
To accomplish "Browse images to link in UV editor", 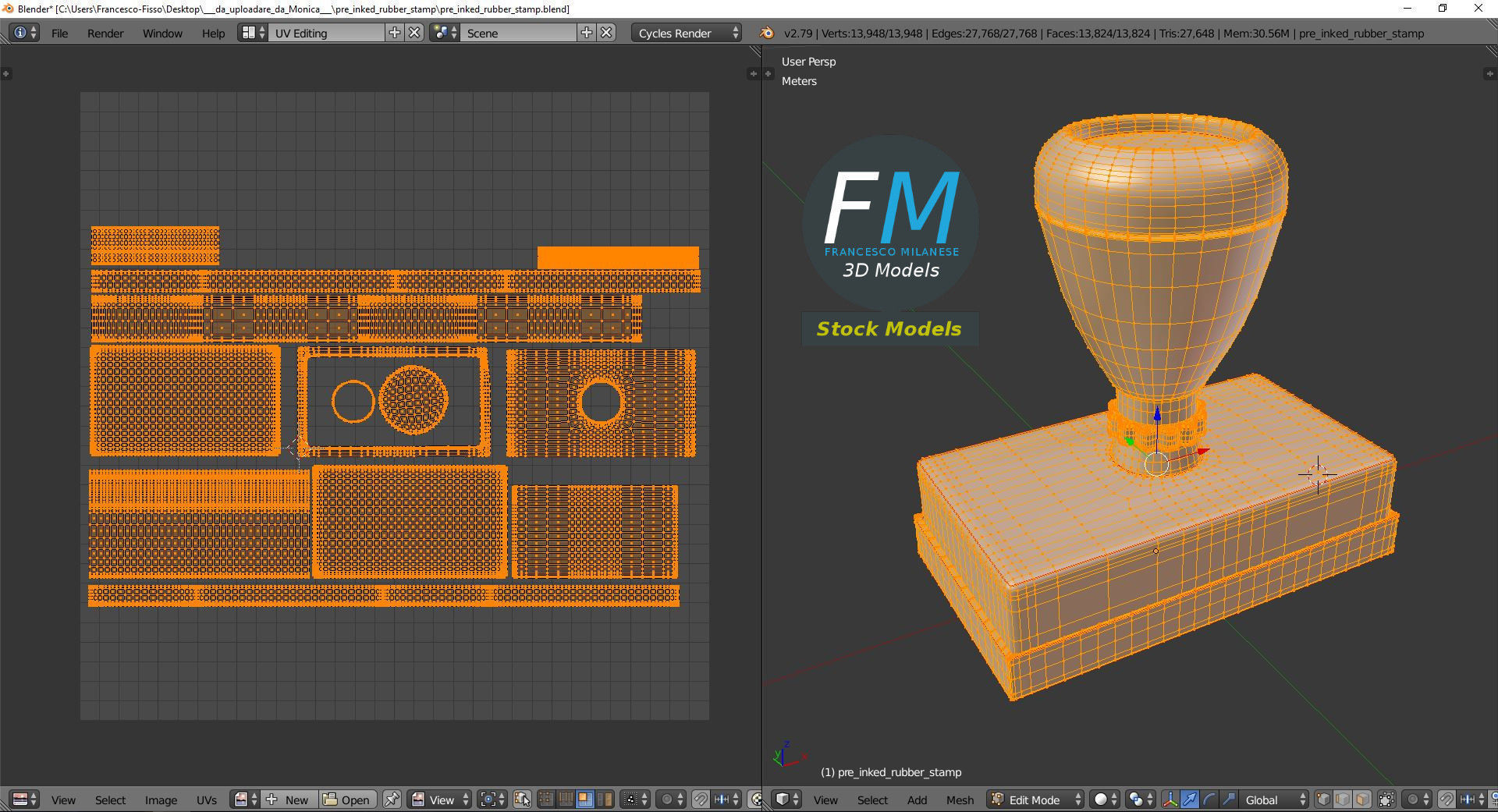I will 245,800.
